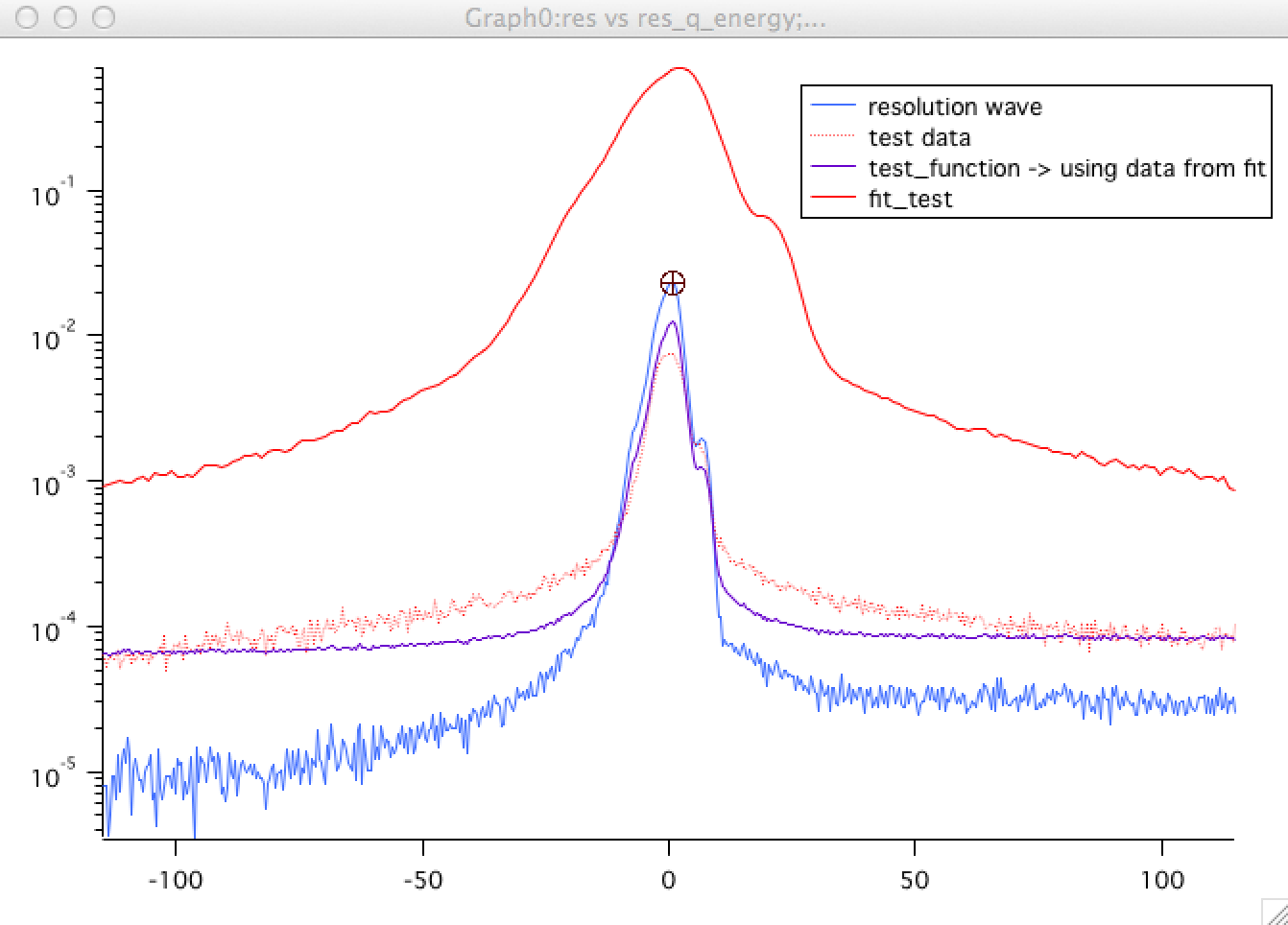This screenshot has width=1288, height=925.
Task: Click the 'test data' legend entry
Action: 918,137
